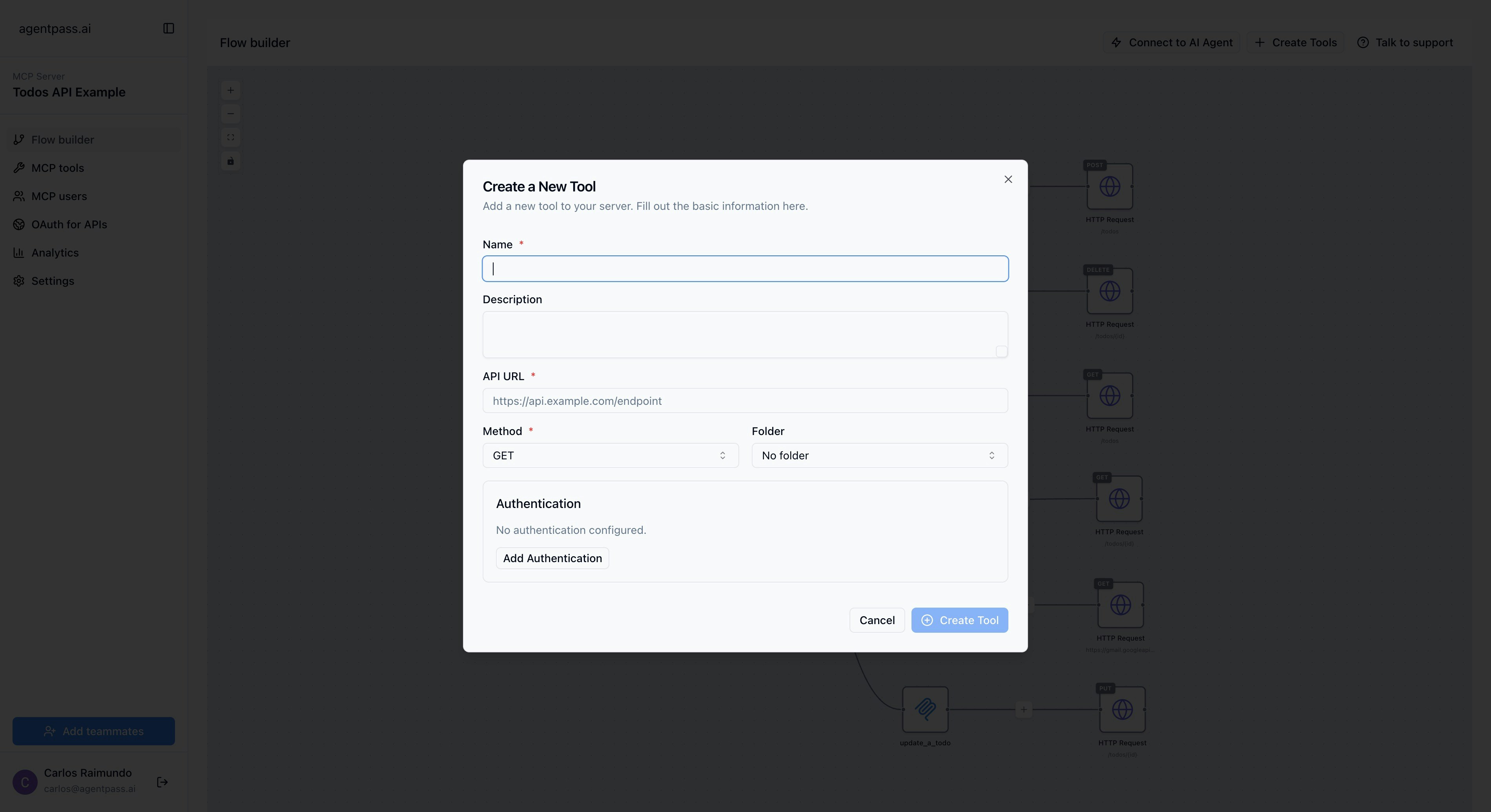The width and height of the screenshot is (1491, 812).
Task: Toggle the sidebar collapse icon
Action: point(168,28)
